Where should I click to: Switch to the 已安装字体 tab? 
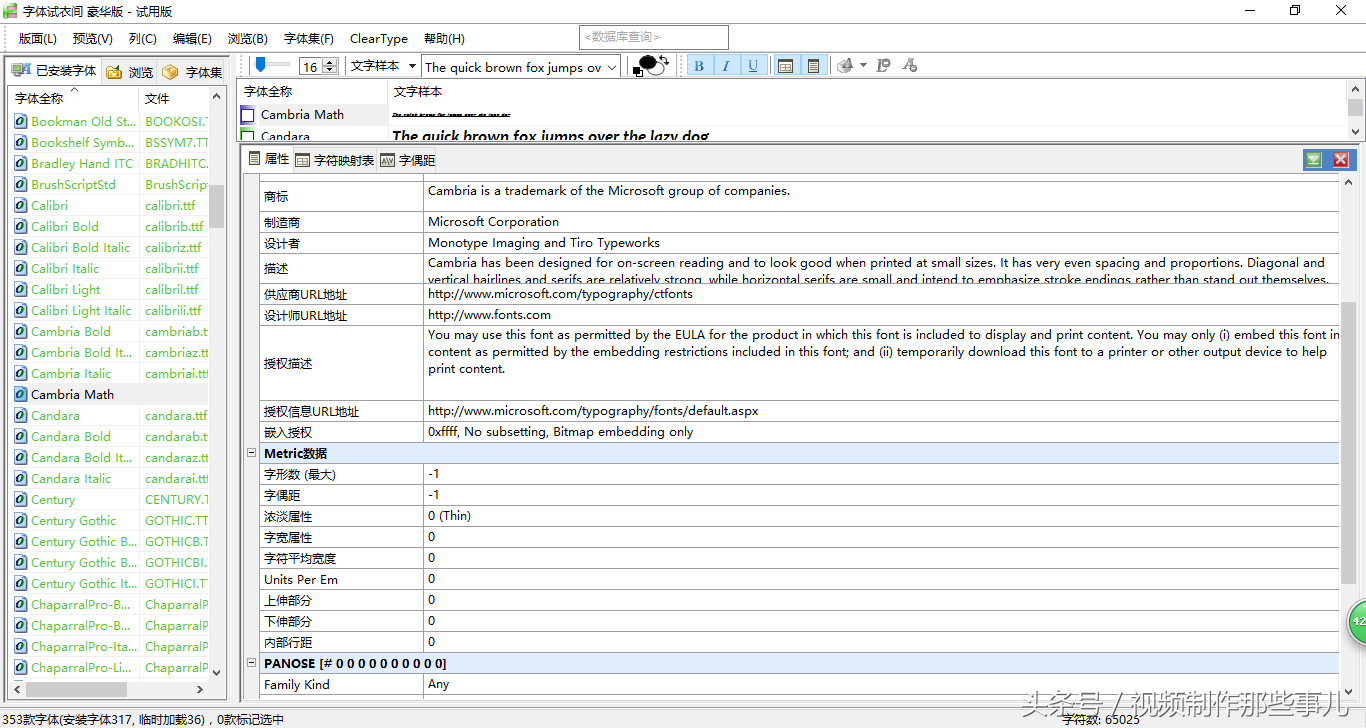pyautogui.click(x=54, y=71)
